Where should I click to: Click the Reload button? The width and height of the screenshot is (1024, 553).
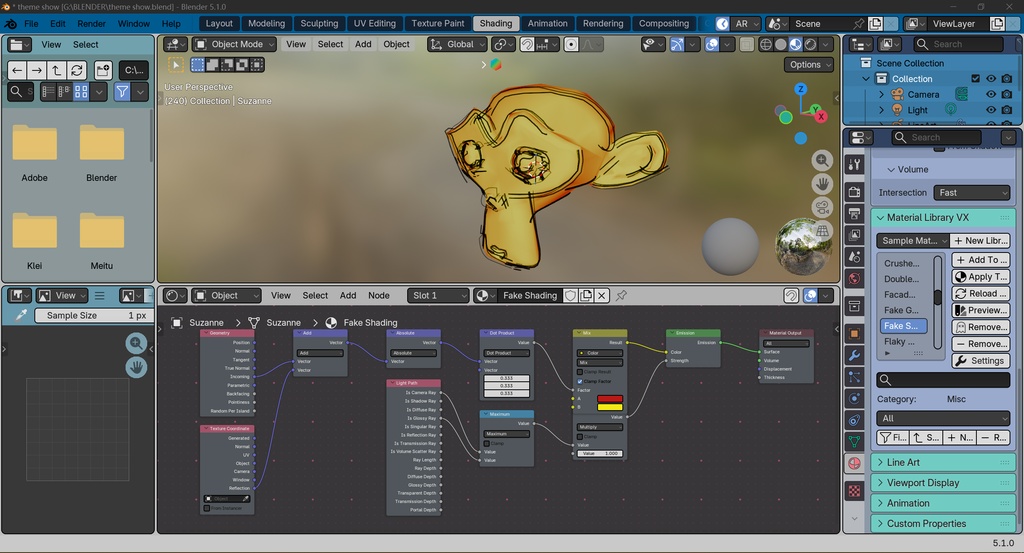(981, 294)
